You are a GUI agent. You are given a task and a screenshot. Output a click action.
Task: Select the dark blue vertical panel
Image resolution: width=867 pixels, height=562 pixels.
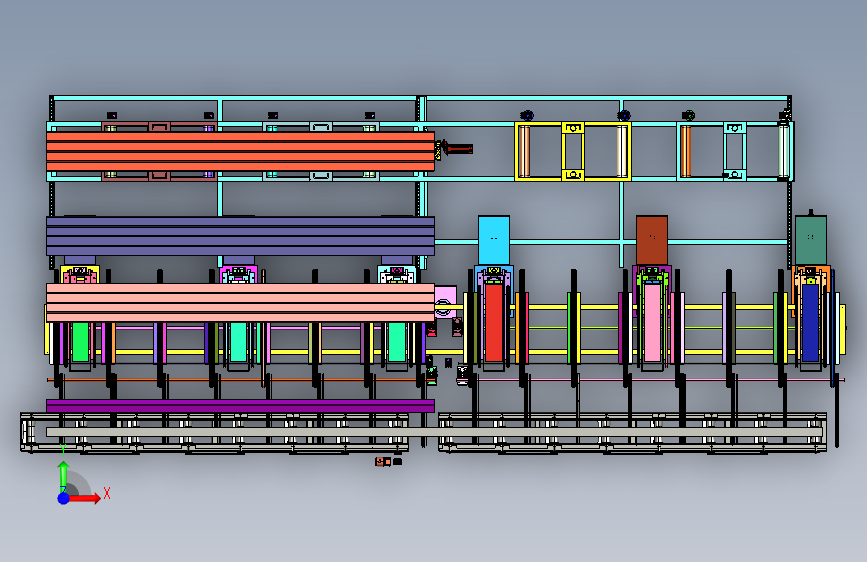(x=810, y=323)
